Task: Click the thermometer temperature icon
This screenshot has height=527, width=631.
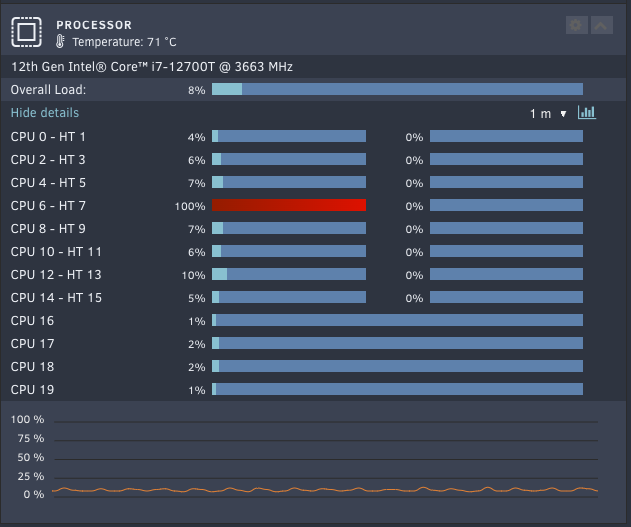Action: [x=60, y=41]
